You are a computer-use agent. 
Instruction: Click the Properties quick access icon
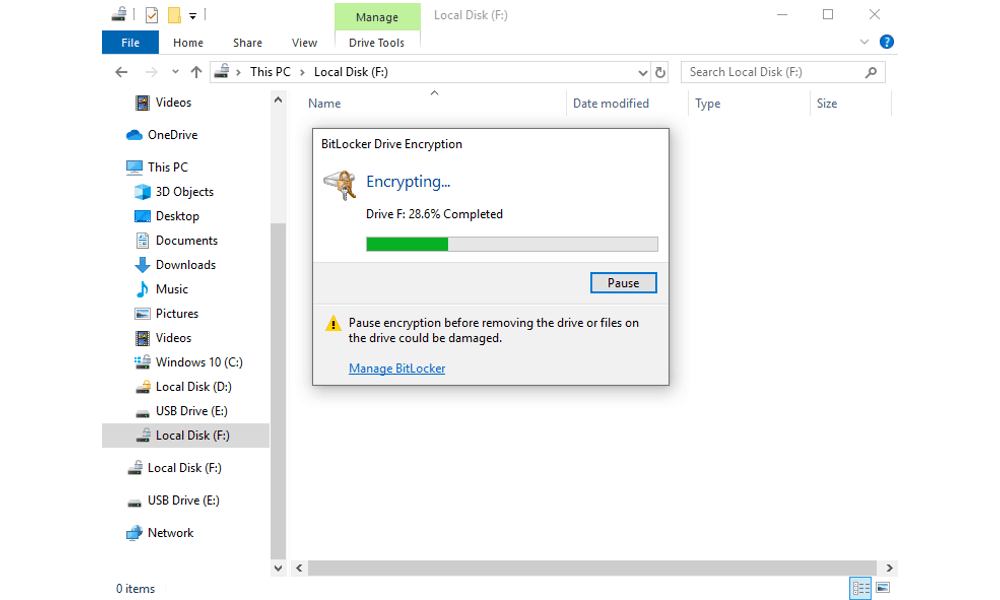tap(152, 15)
